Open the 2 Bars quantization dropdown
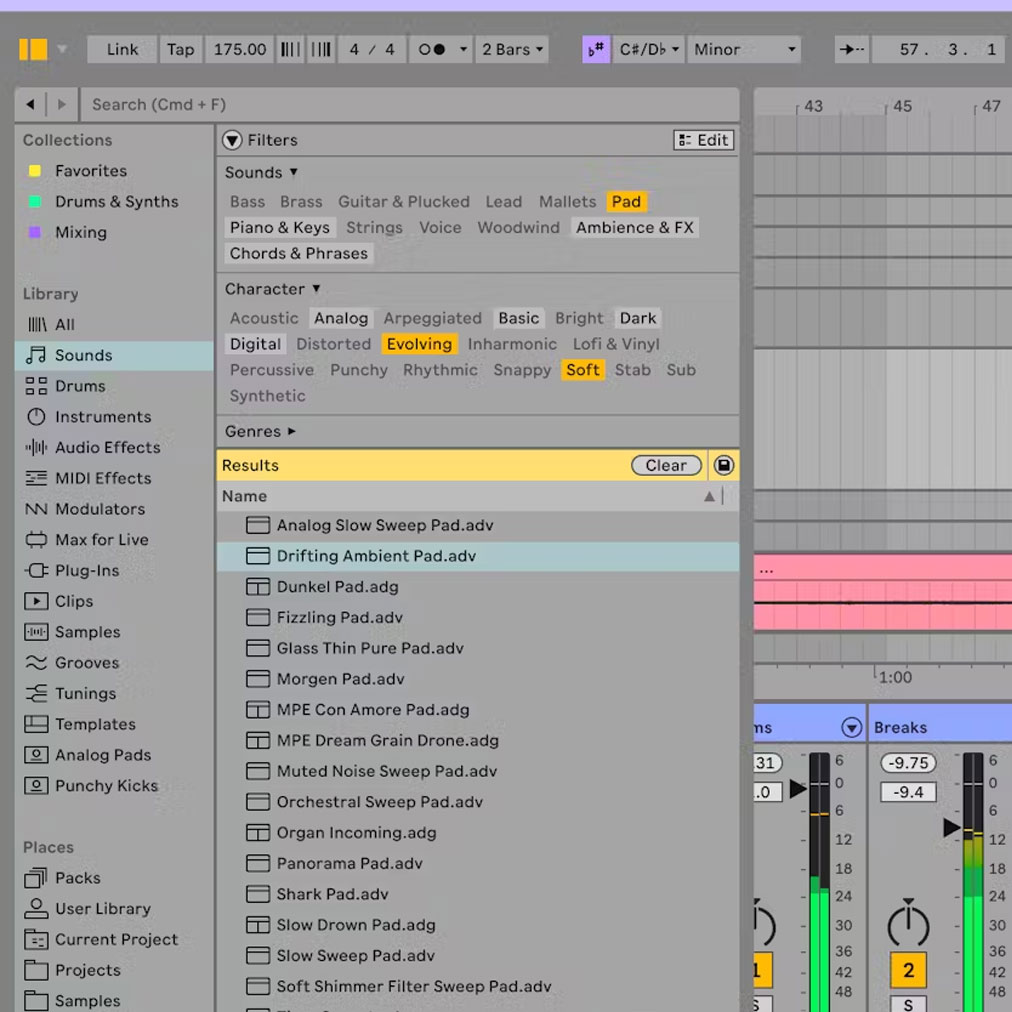Image resolution: width=1012 pixels, height=1012 pixels. 512,49
